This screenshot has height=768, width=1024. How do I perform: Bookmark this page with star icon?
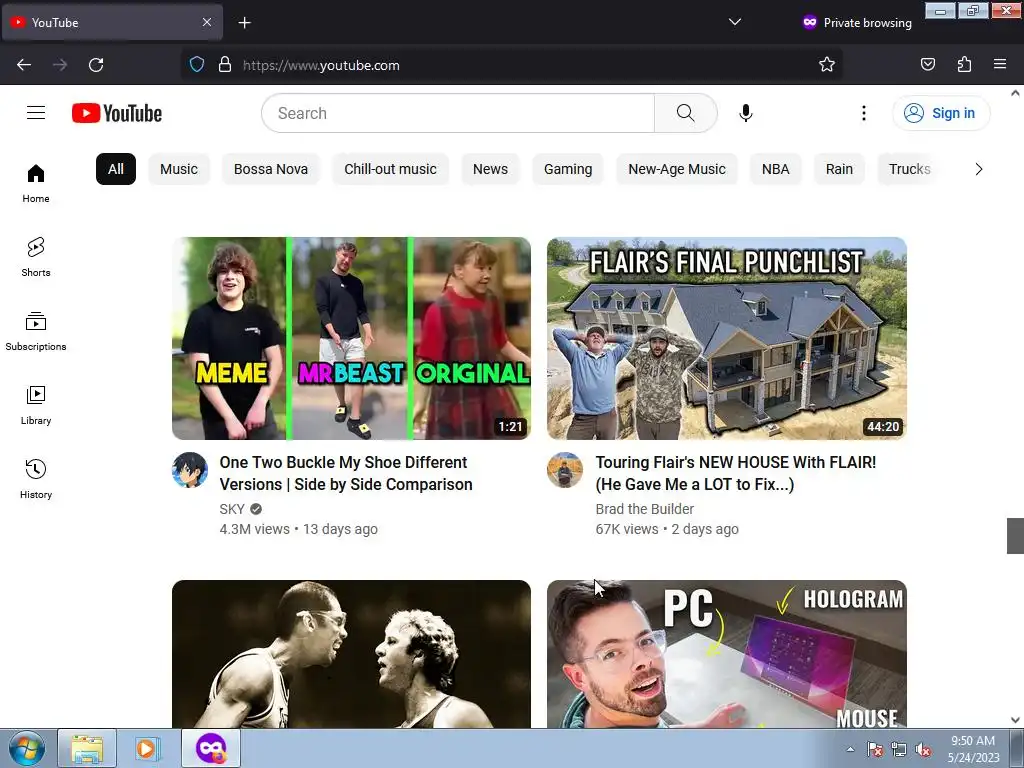(827, 65)
